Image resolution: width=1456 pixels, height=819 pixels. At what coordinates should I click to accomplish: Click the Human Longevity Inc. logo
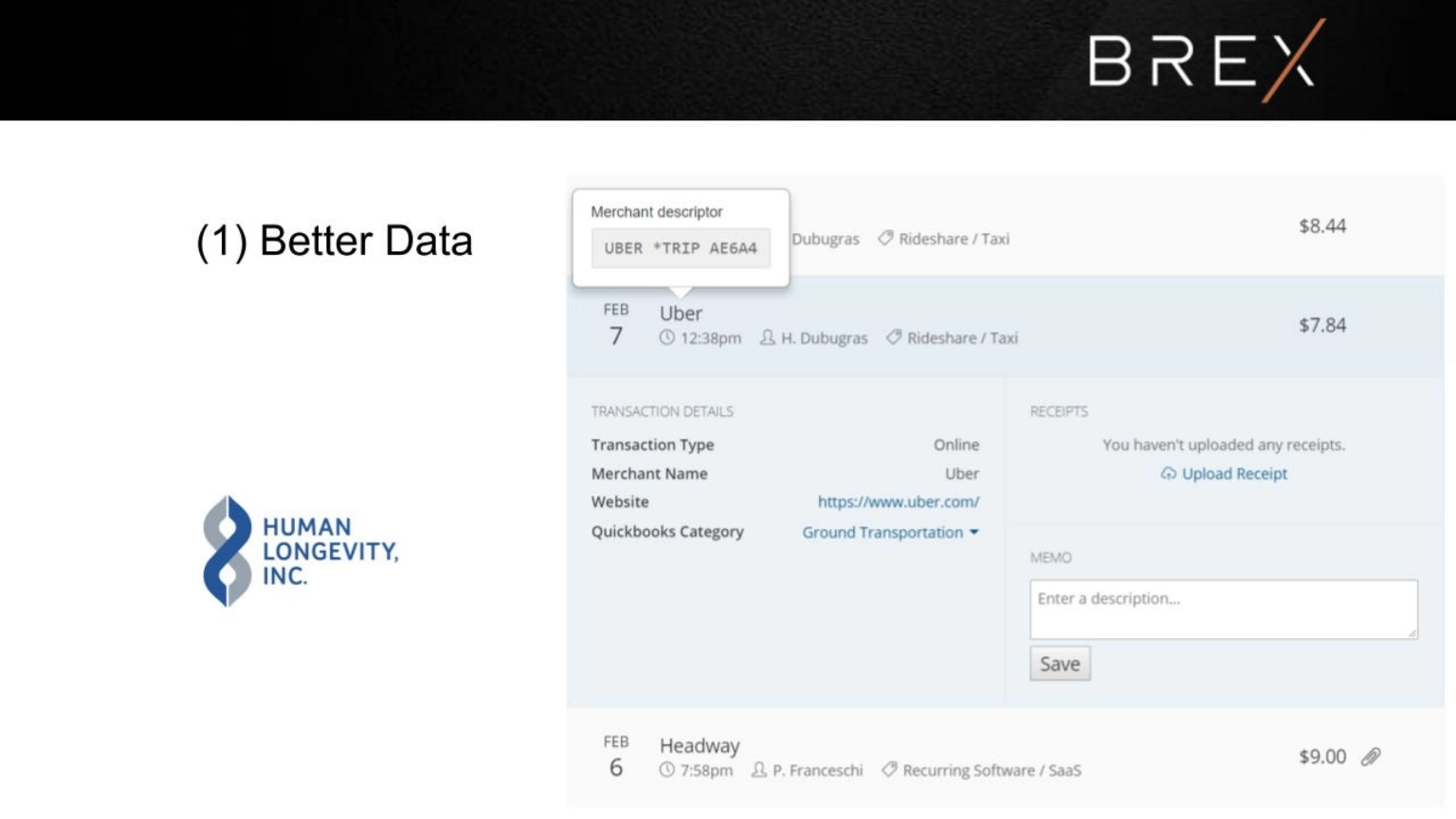(x=300, y=551)
